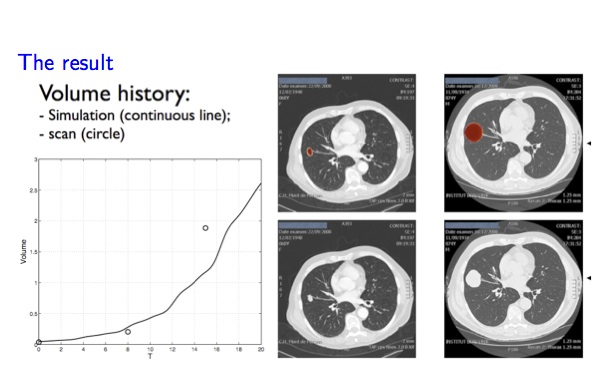
Task: Click the Volume y-axis label
Action: [23, 251]
